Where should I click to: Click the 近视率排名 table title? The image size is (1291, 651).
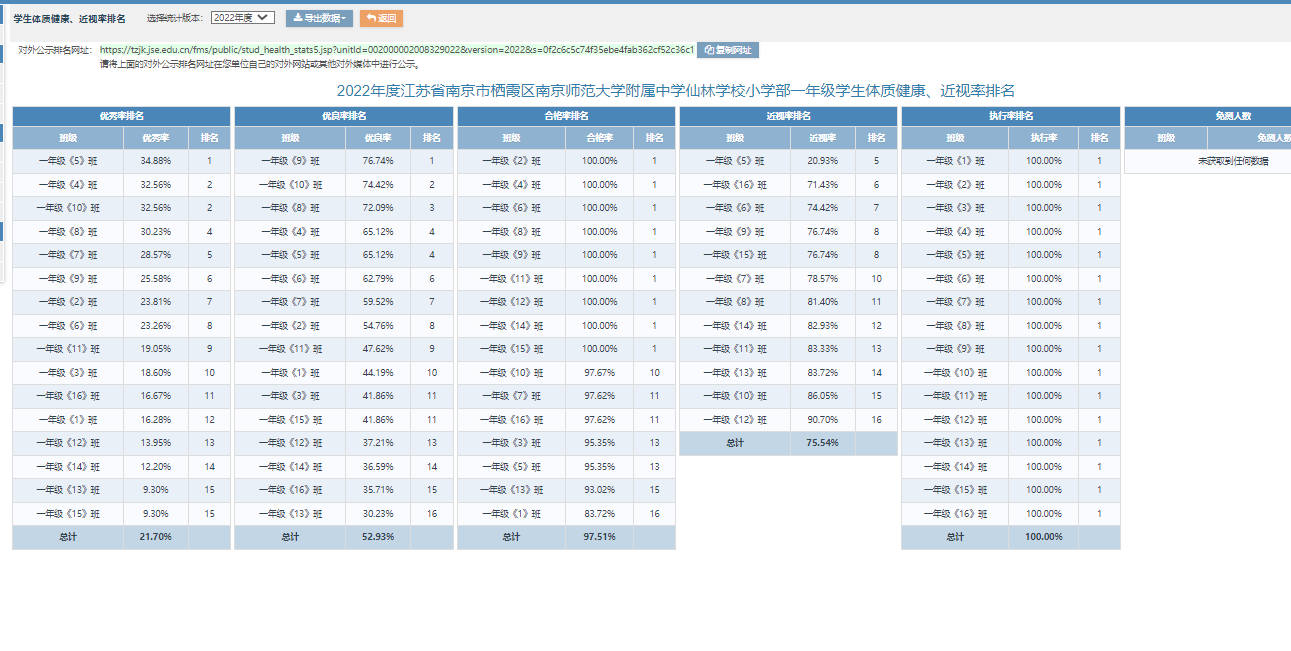(x=788, y=117)
